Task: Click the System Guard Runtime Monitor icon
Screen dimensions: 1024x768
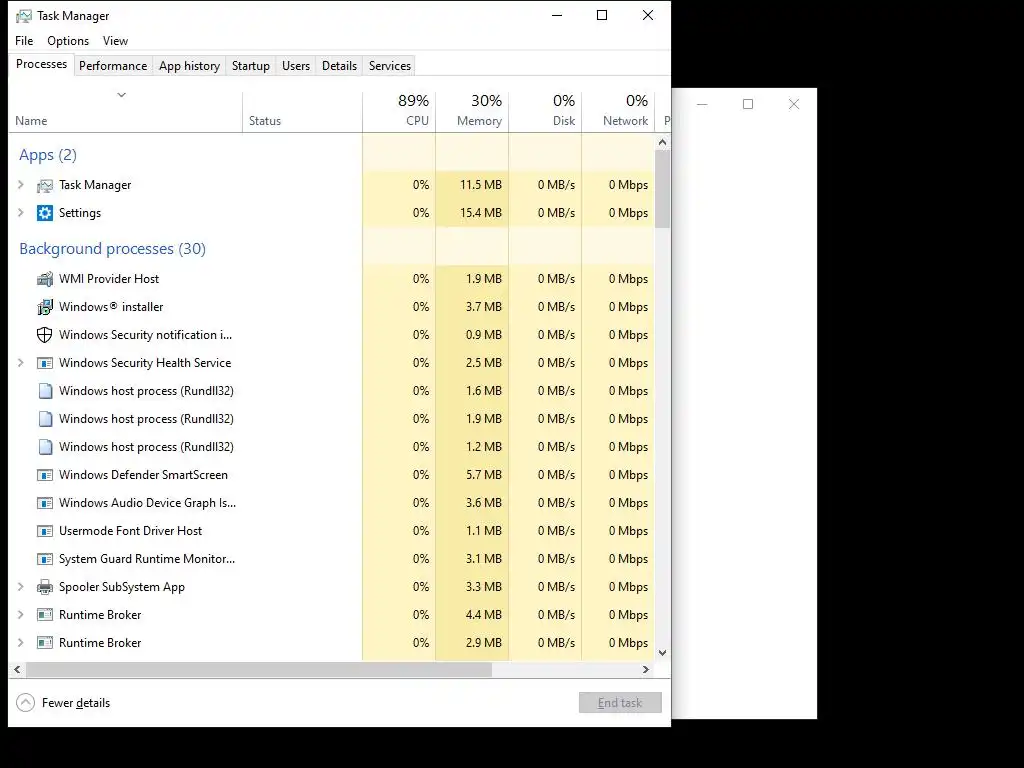Action: click(x=44, y=559)
